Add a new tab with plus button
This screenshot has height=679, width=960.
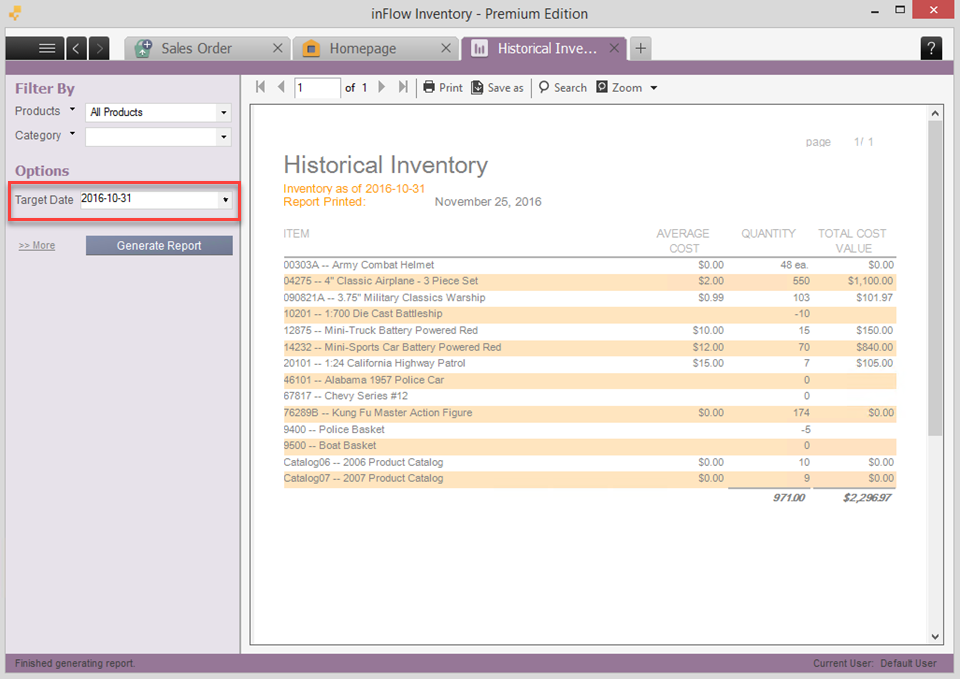pos(640,48)
